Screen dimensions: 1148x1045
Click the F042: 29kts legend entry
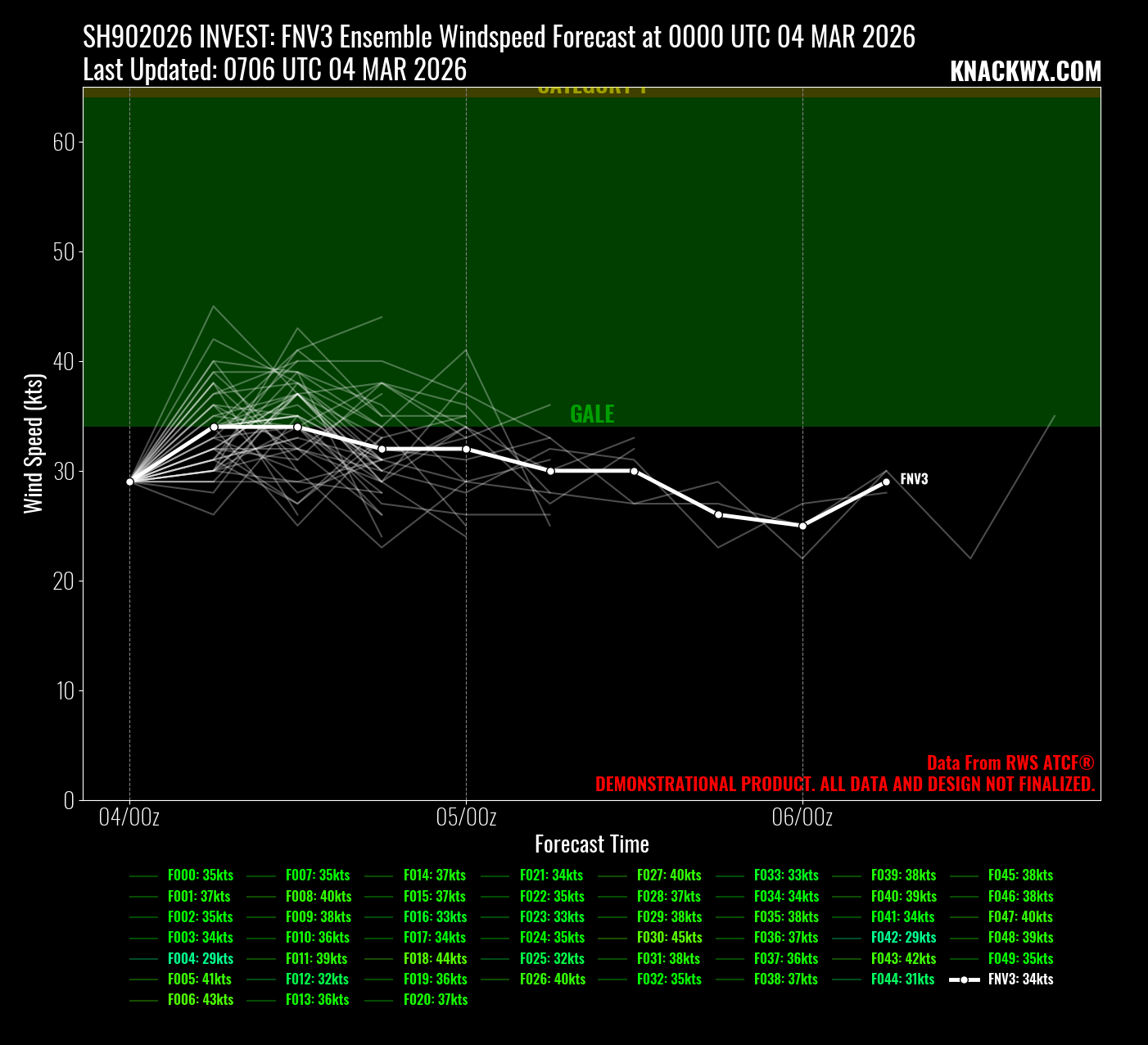pyautogui.click(x=903, y=938)
